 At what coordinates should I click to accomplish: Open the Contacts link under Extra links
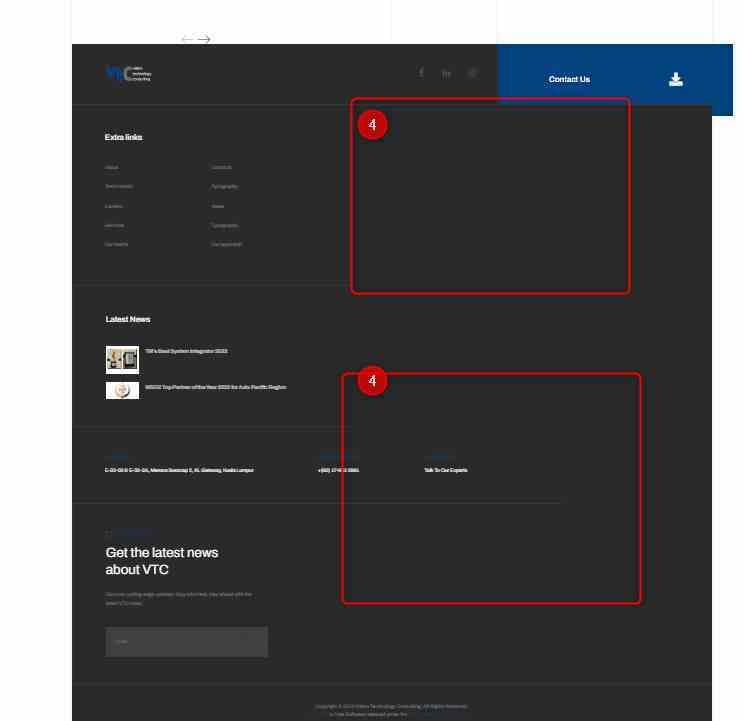[x=221, y=167]
